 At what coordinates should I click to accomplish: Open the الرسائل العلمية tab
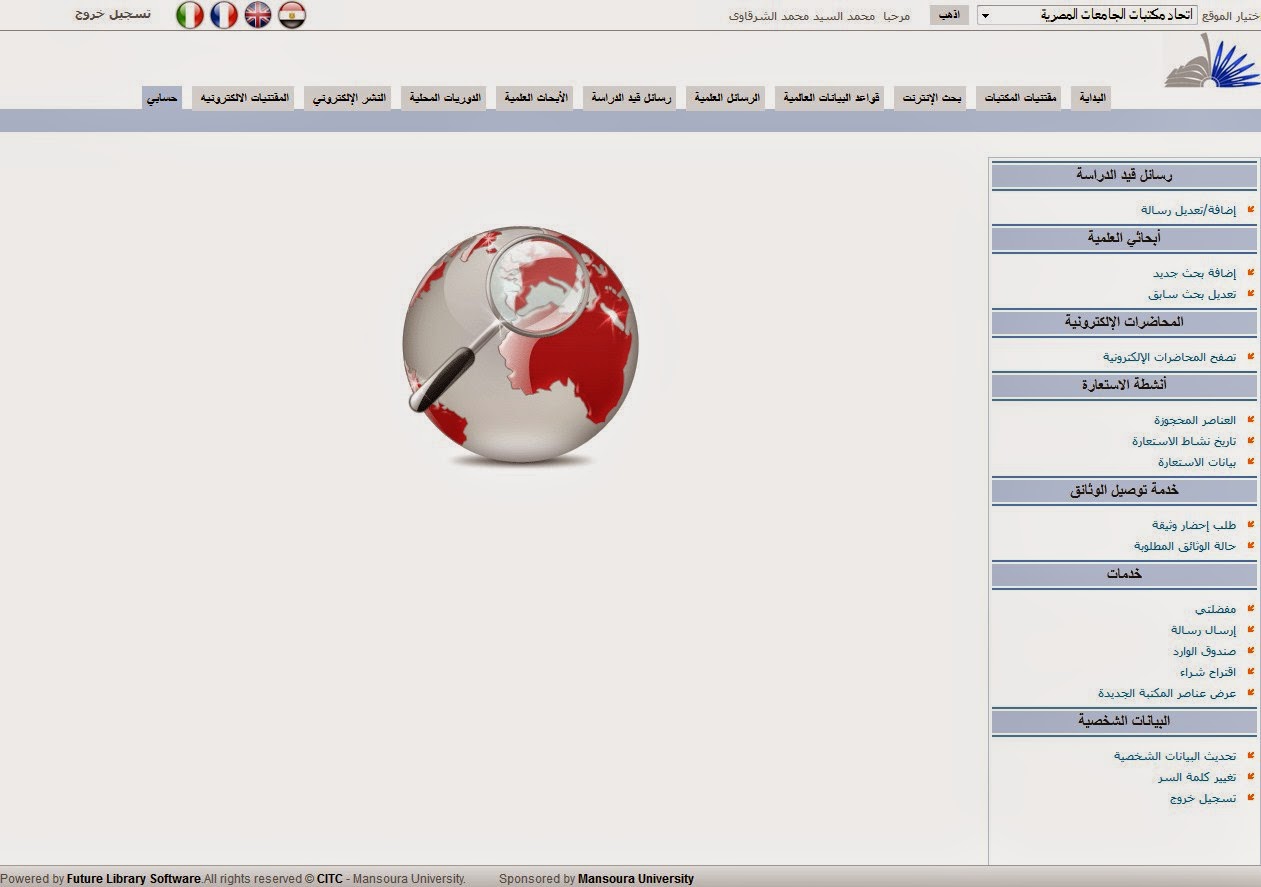click(x=728, y=98)
